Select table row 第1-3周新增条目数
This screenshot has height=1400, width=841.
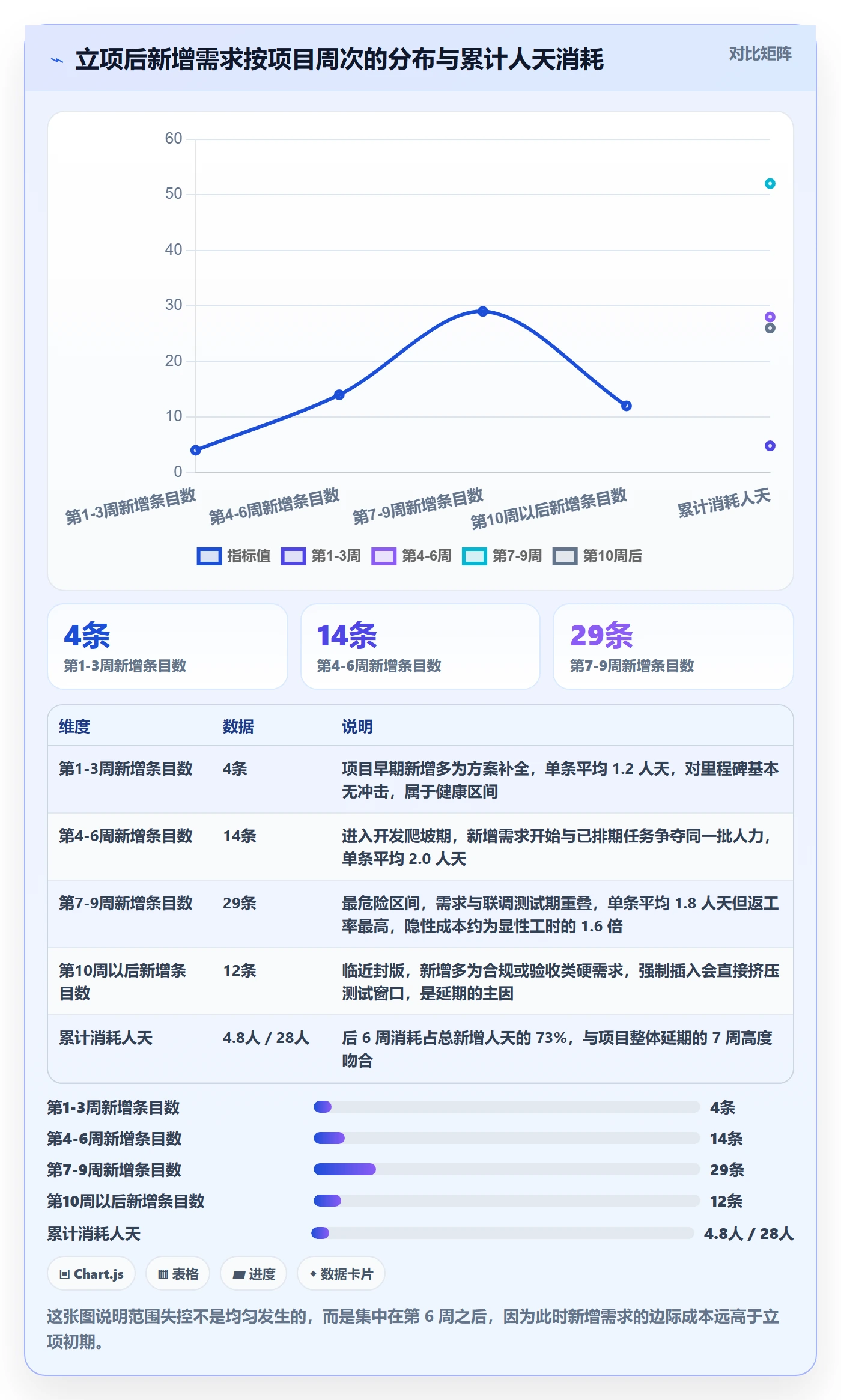click(x=421, y=780)
